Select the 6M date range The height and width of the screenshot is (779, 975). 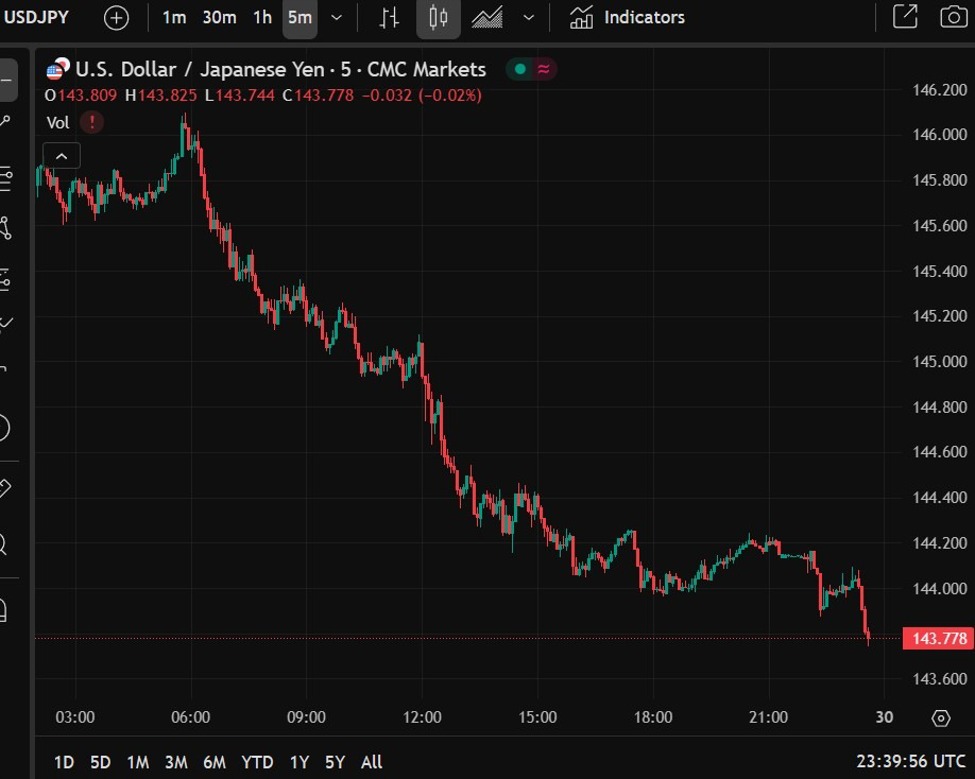(214, 762)
